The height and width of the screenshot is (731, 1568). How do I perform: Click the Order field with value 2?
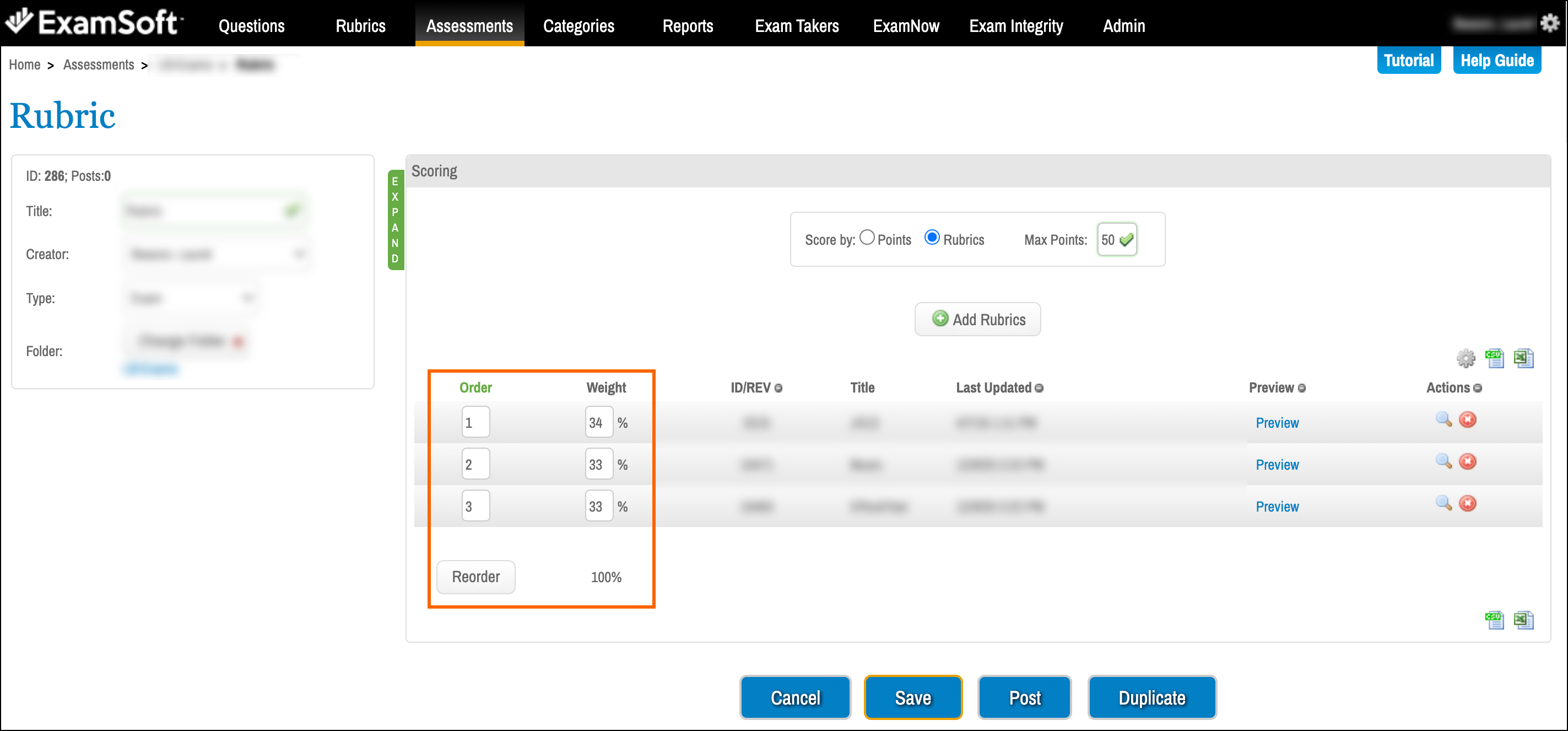(x=475, y=464)
